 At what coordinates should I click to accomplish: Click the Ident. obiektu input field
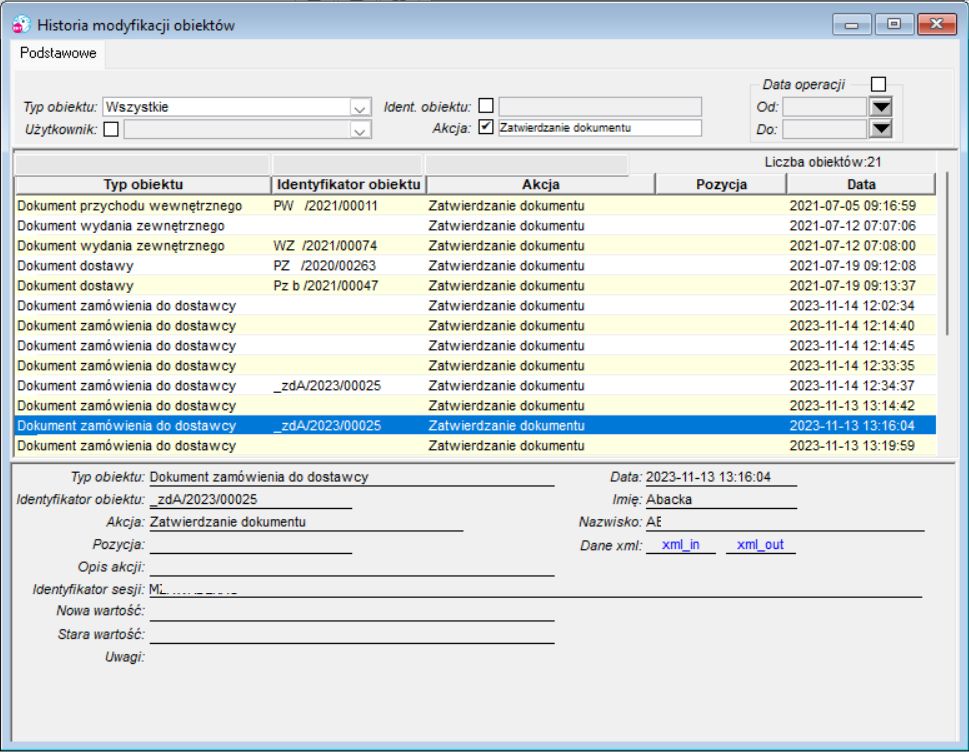tap(600, 106)
